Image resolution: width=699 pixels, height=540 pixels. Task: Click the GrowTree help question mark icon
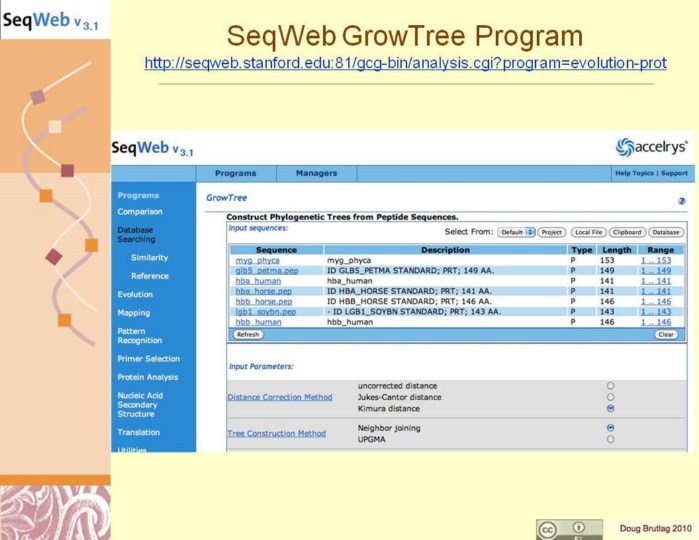(x=681, y=201)
